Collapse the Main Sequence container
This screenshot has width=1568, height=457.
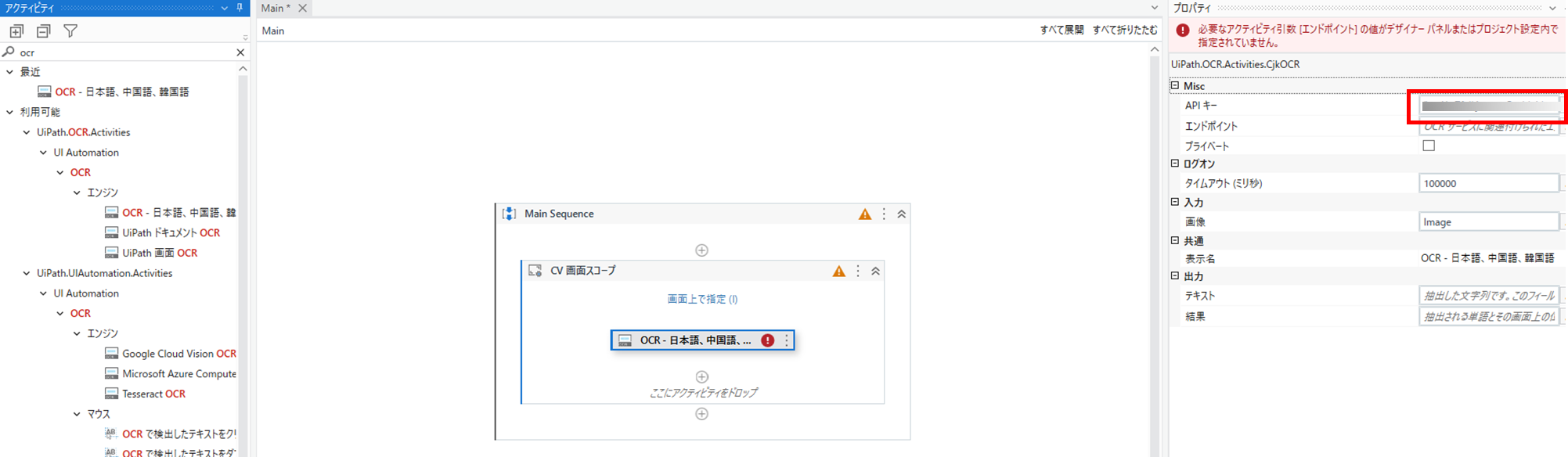click(x=902, y=214)
